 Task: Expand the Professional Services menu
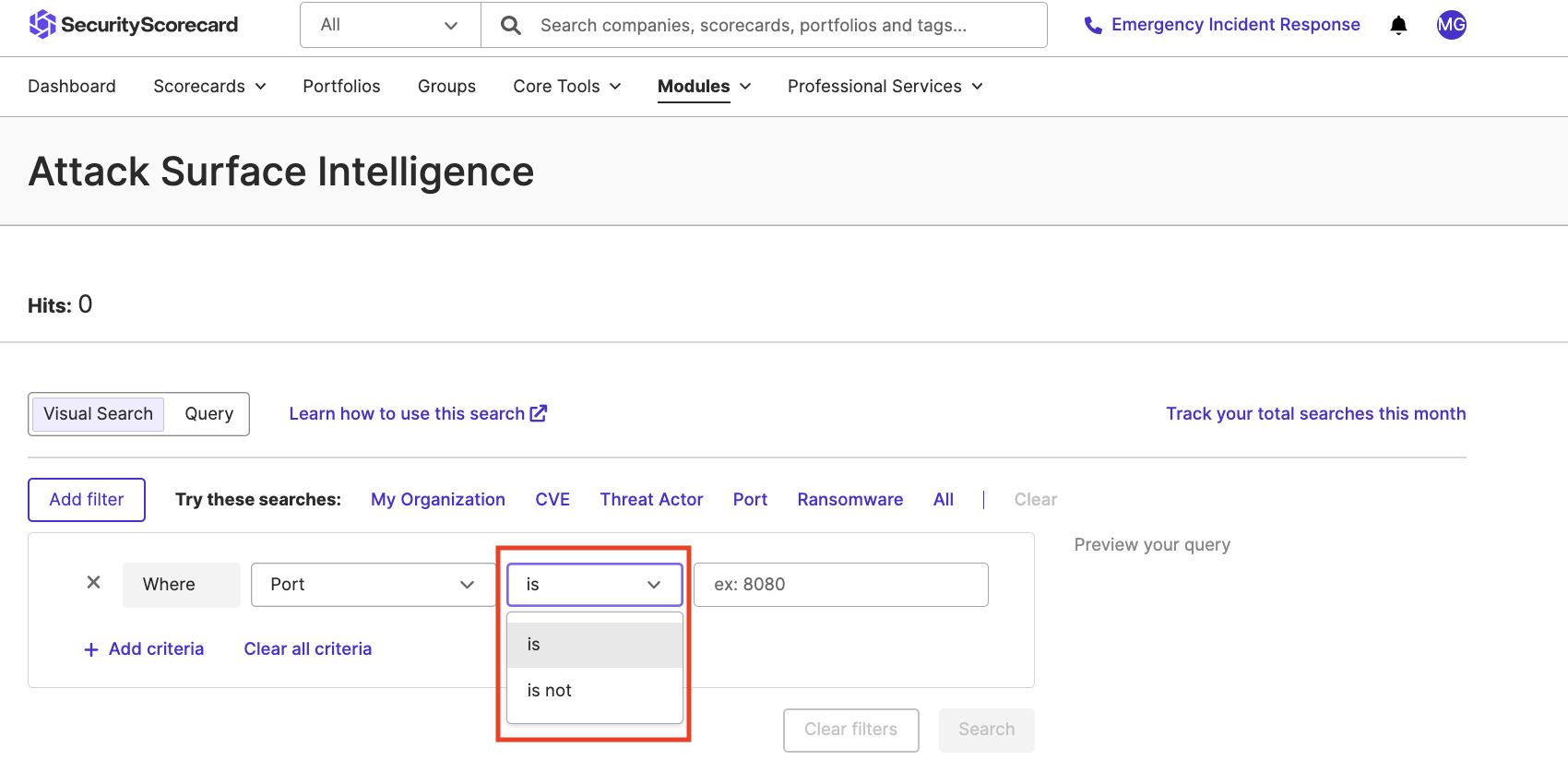[x=885, y=86]
